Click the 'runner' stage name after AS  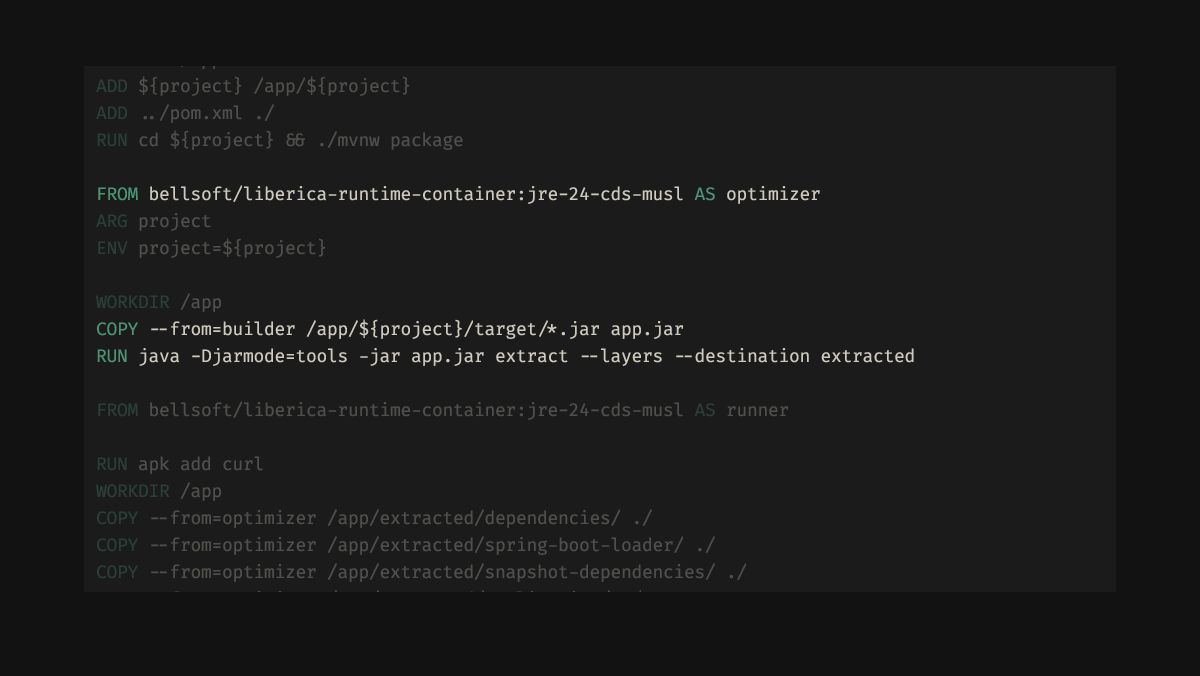coord(757,410)
